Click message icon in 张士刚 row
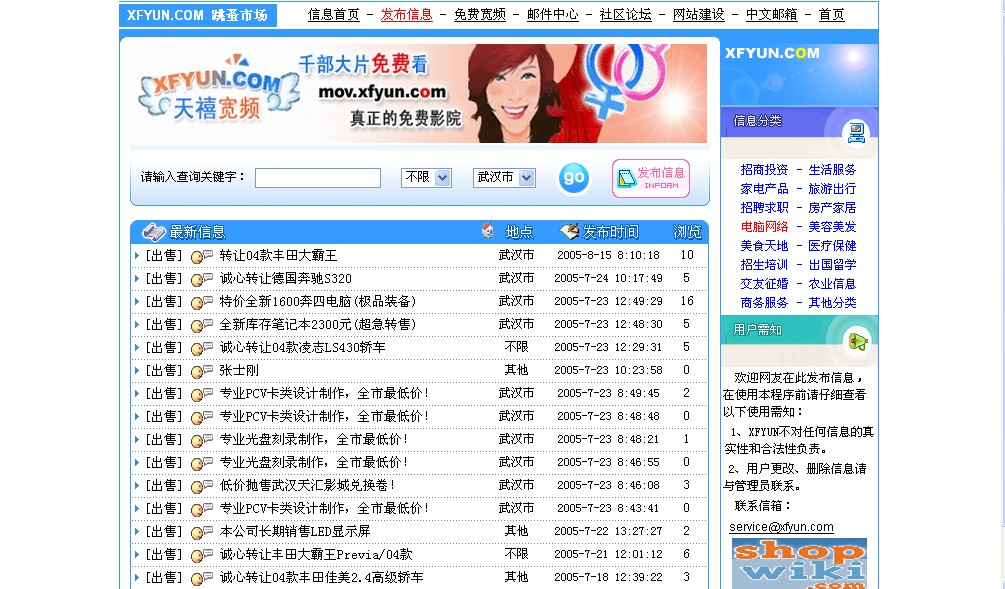 202,372
